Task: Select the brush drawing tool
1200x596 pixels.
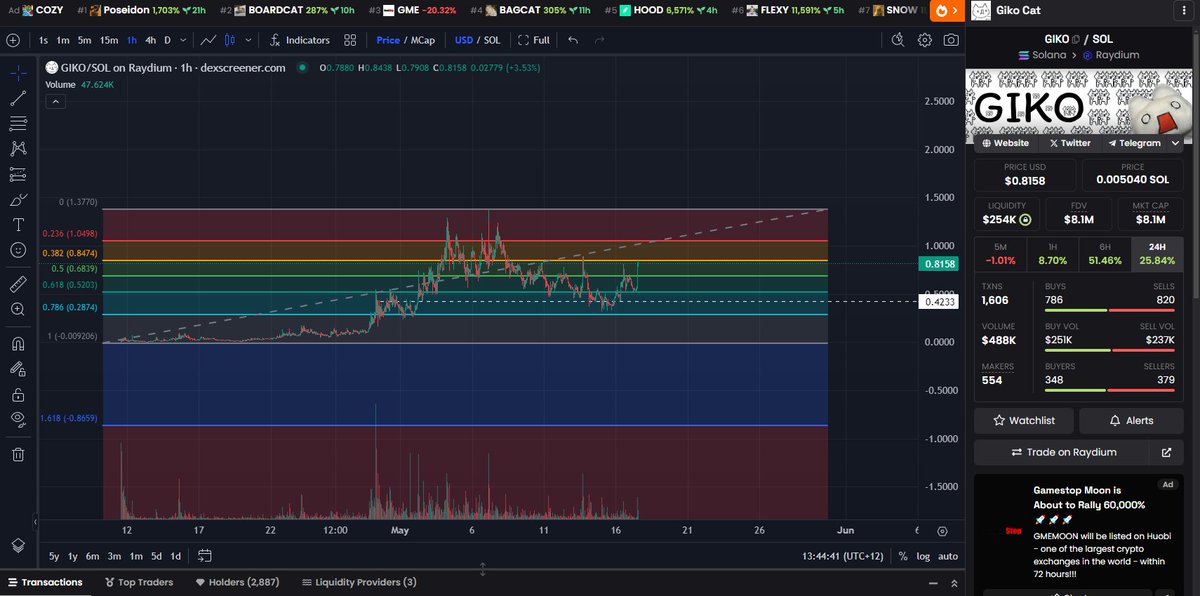Action: [x=18, y=199]
